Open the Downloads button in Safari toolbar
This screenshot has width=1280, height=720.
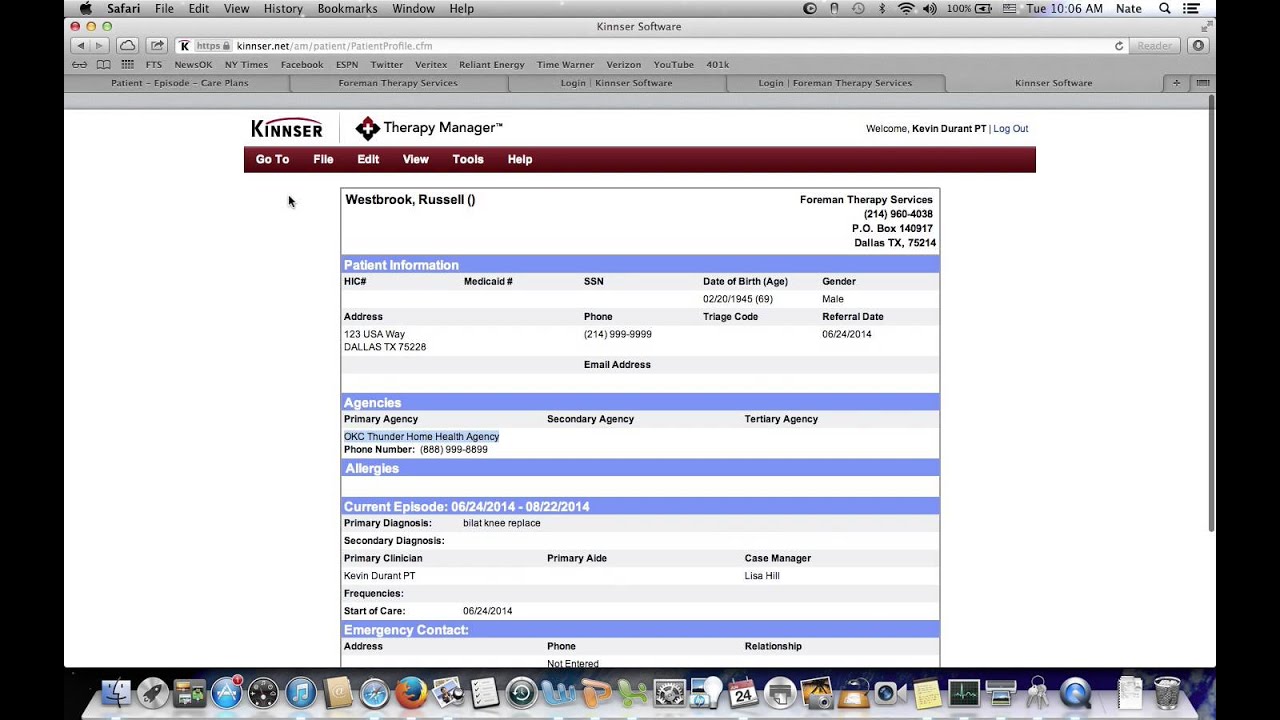pos(1198,46)
